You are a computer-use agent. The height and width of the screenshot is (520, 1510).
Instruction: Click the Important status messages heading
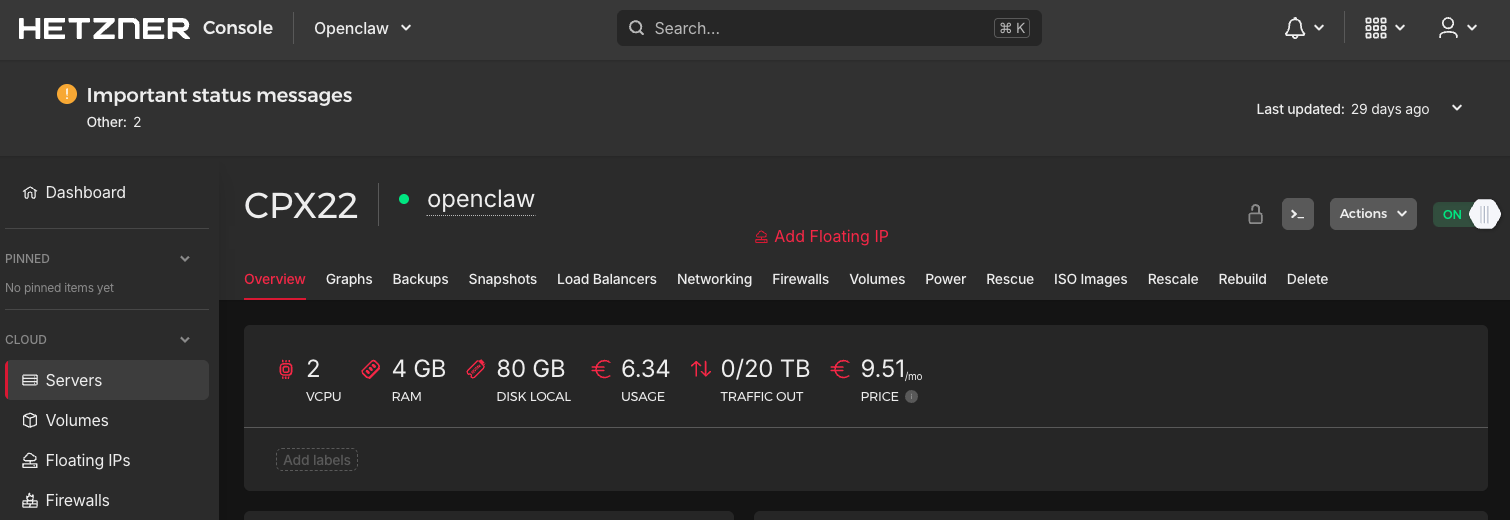pos(219,95)
